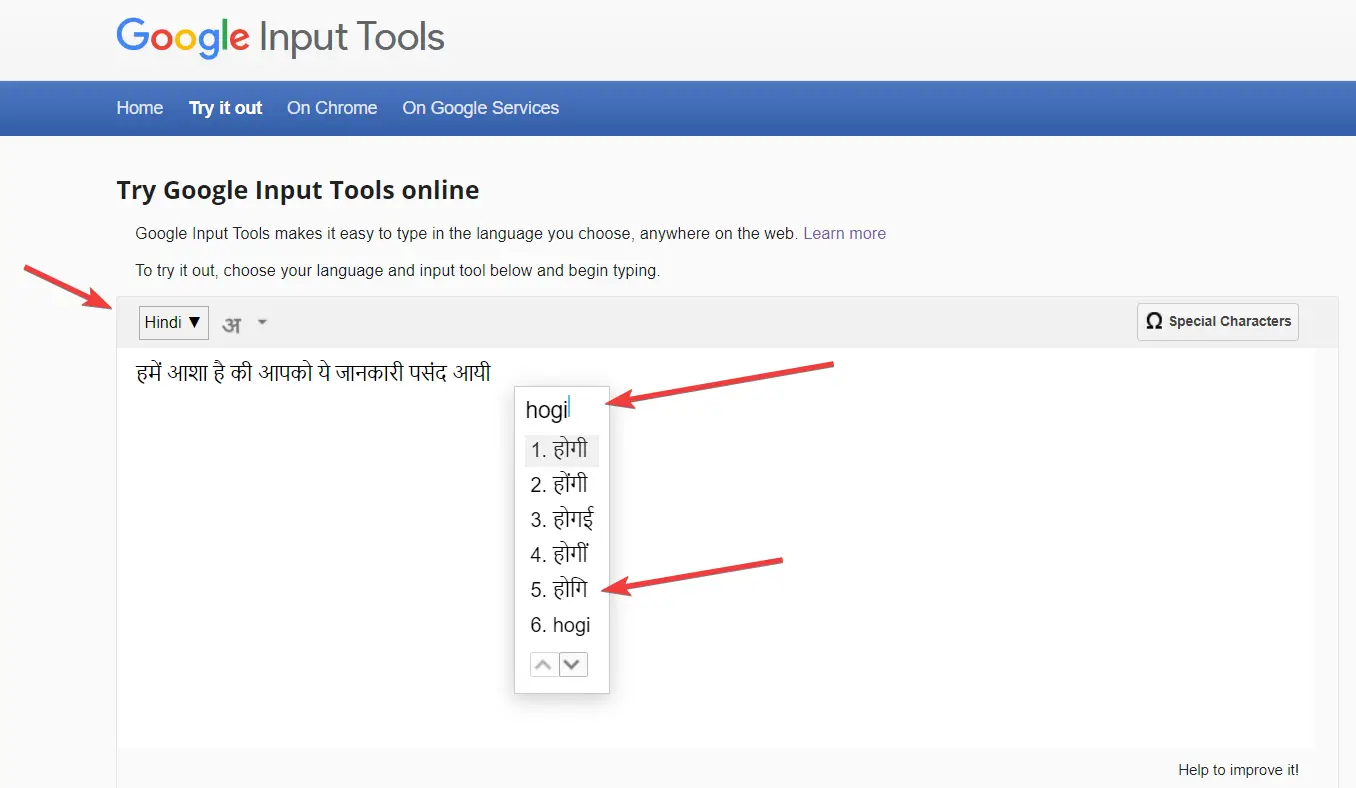The height and width of the screenshot is (788, 1356).
Task: Click the Google Input Tools logo
Action: tap(280, 38)
